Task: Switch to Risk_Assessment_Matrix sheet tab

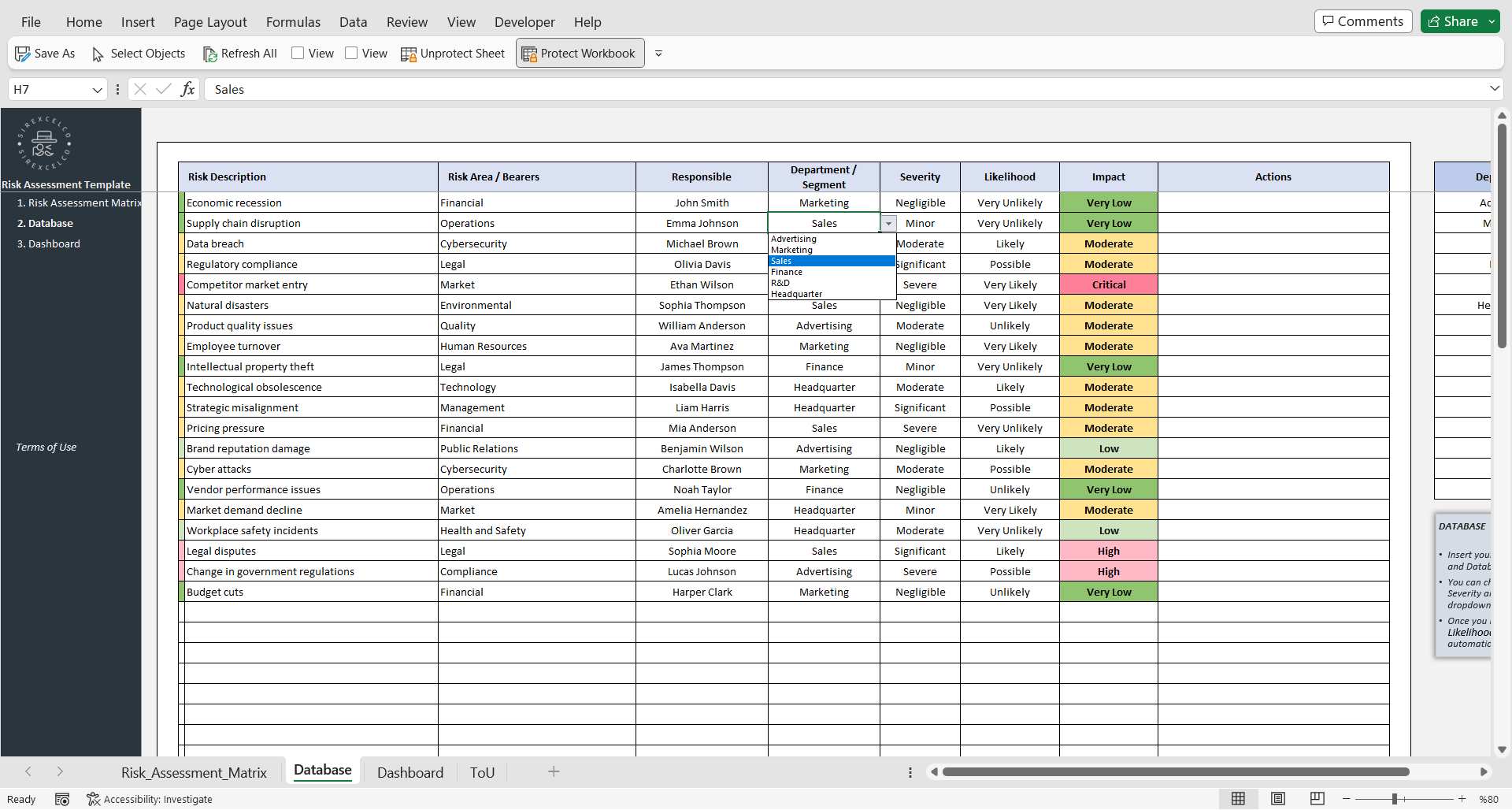Action: pyautogui.click(x=194, y=772)
